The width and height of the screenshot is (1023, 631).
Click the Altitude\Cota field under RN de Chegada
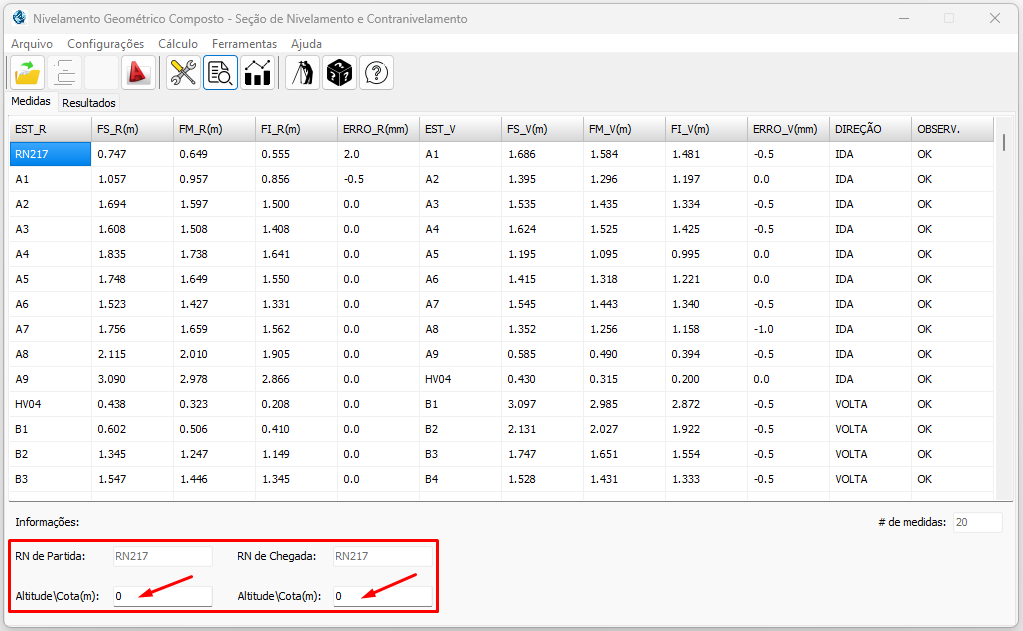click(382, 596)
